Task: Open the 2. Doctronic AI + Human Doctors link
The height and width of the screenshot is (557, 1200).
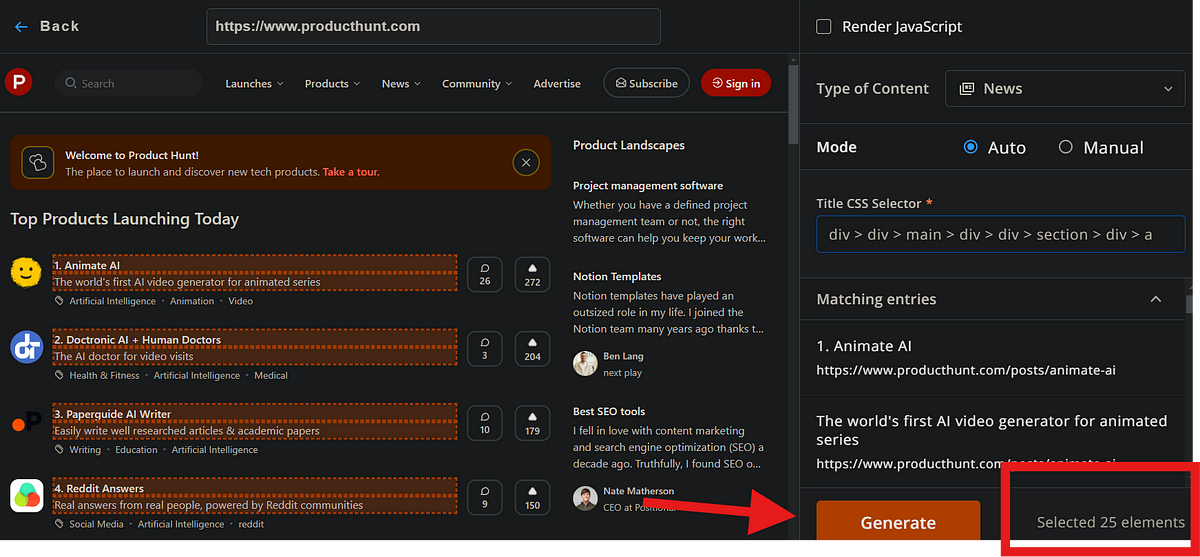Action: (137, 340)
